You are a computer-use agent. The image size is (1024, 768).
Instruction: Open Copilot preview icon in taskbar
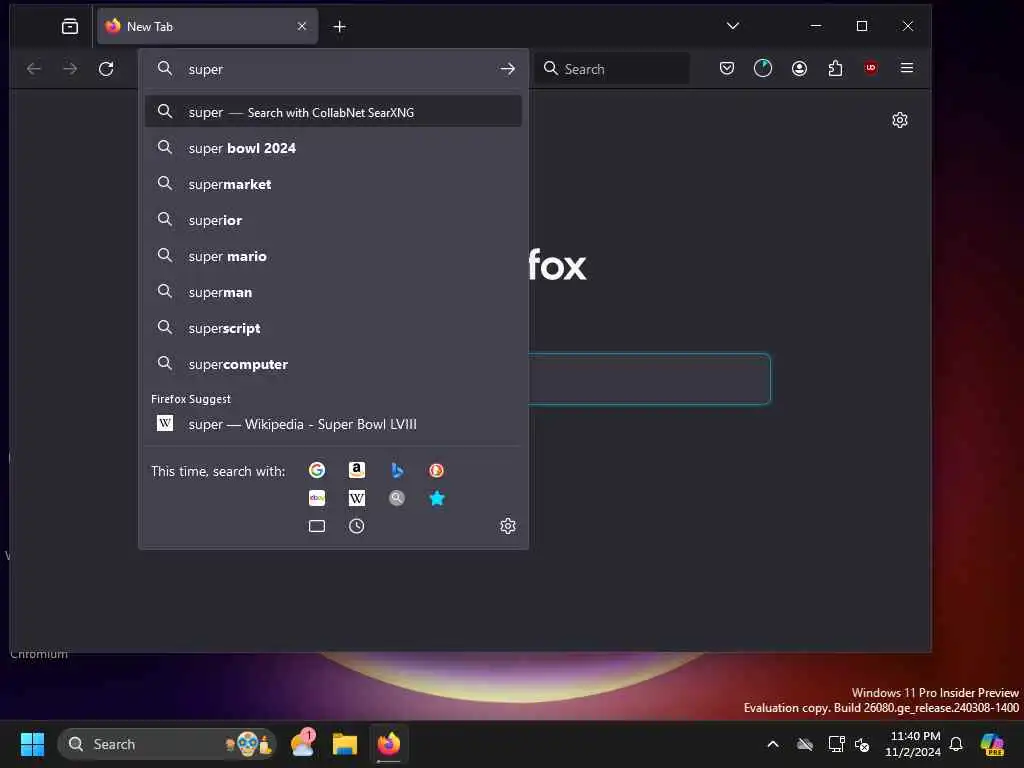click(992, 744)
